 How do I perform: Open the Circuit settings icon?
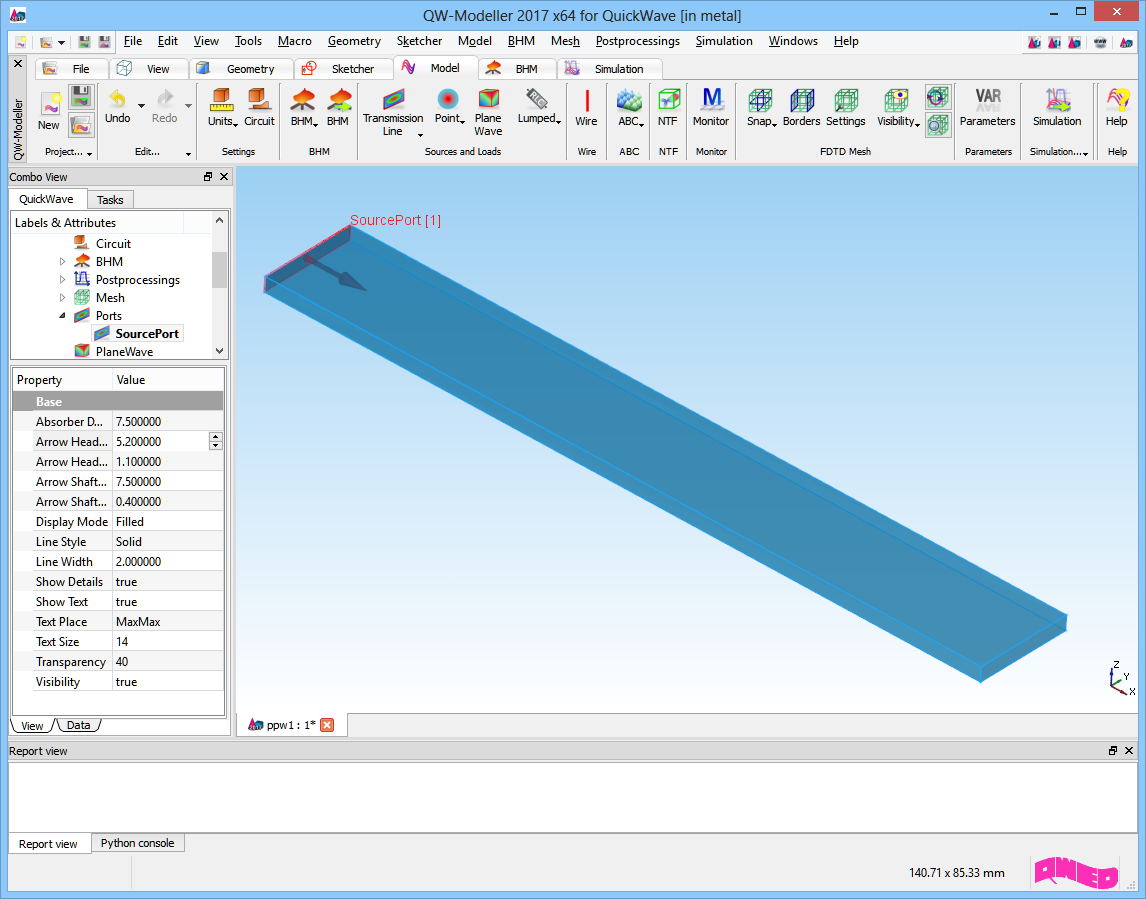tap(259, 107)
